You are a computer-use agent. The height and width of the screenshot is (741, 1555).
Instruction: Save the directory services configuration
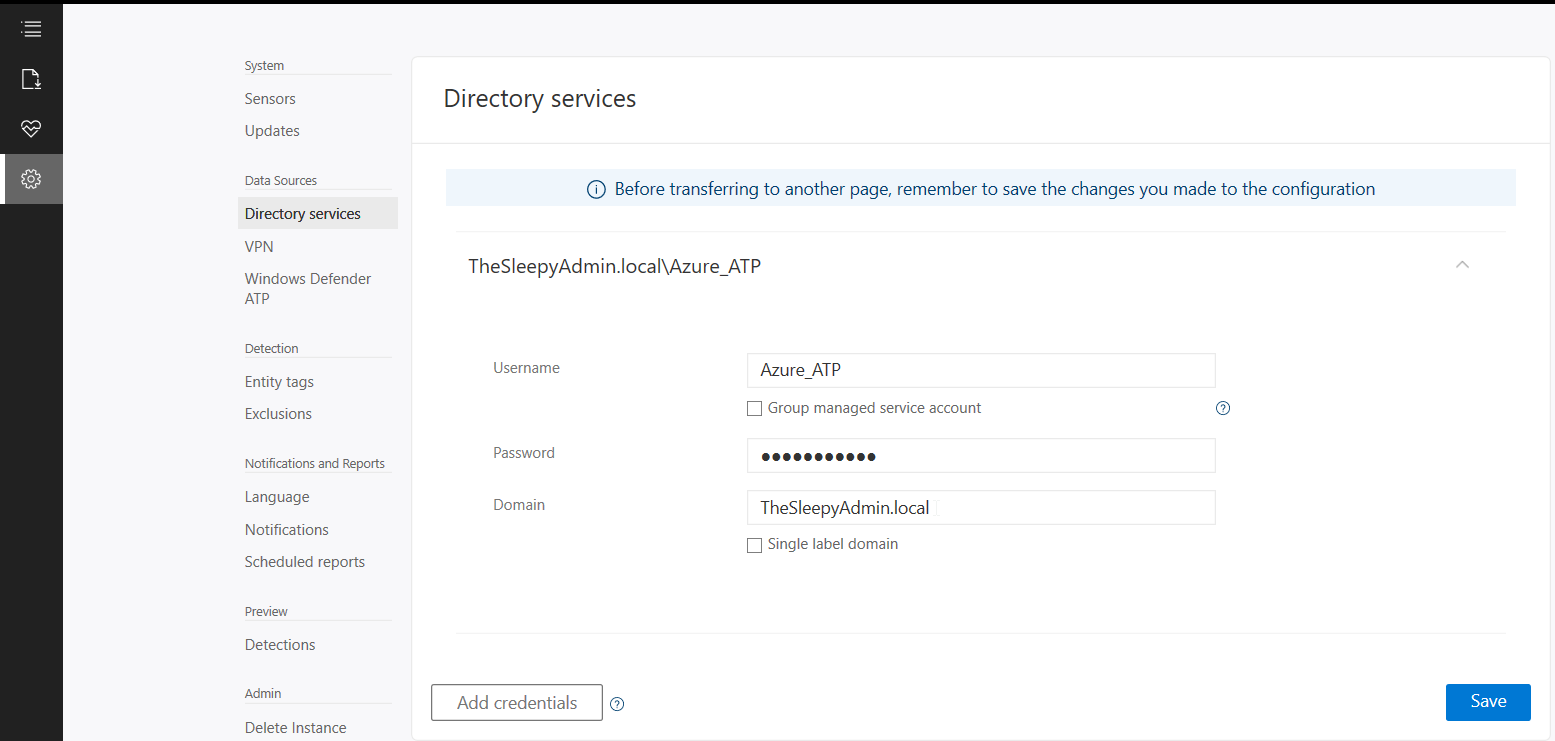pos(1487,702)
